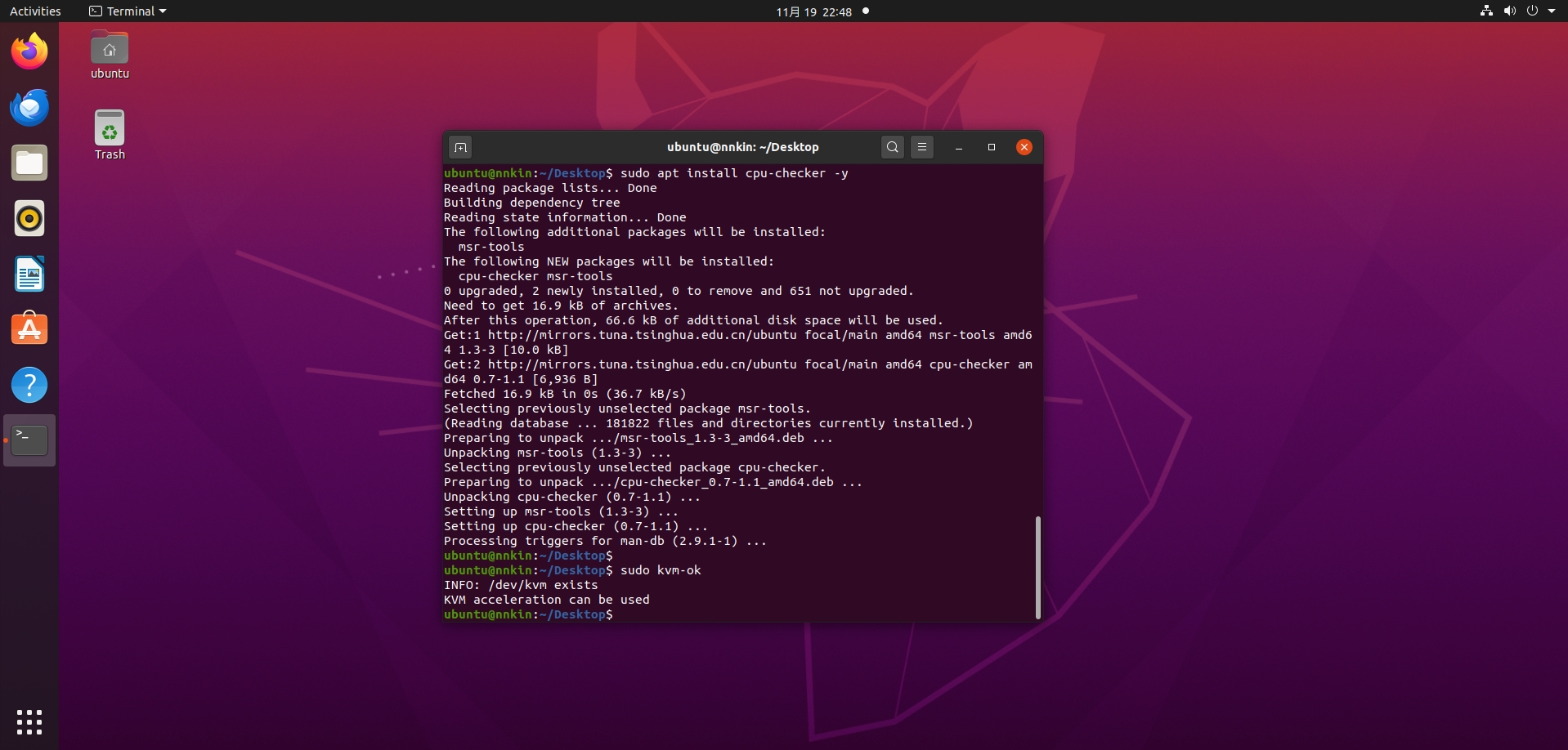Screen dimensions: 1568x750
Task: Open the terminal hamburger menu
Action: point(921,147)
